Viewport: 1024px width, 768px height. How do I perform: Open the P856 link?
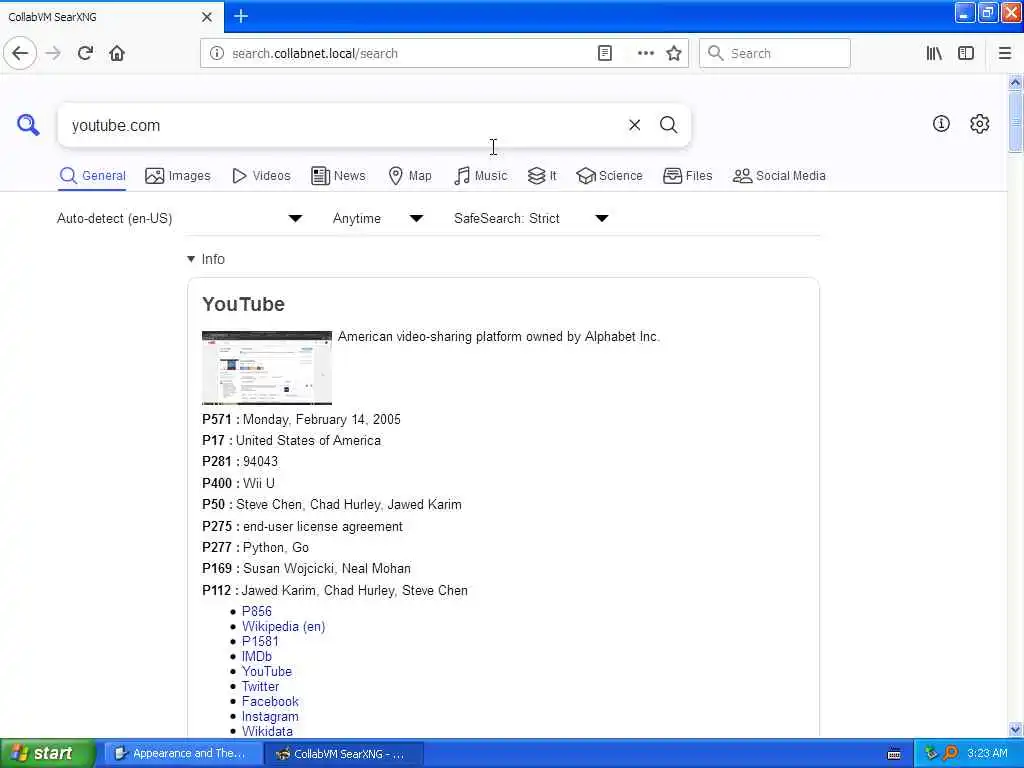point(257,611)
